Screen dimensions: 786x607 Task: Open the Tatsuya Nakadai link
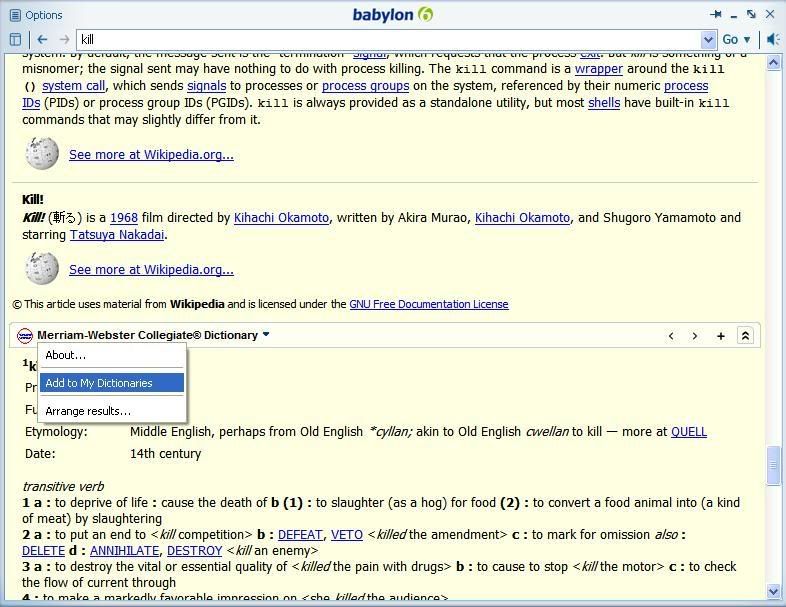pos(117,235)
